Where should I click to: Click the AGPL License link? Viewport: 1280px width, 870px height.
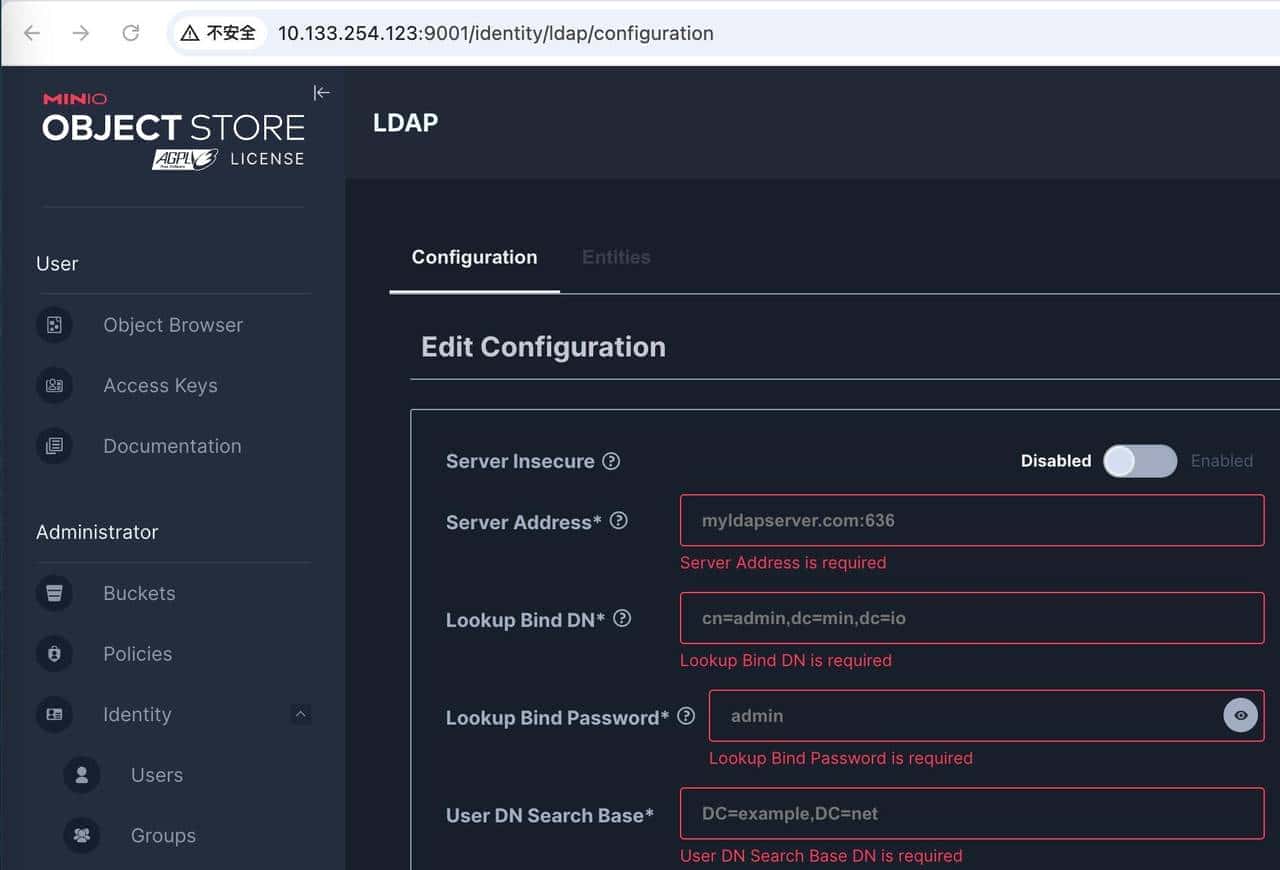[x=228, y=159]
